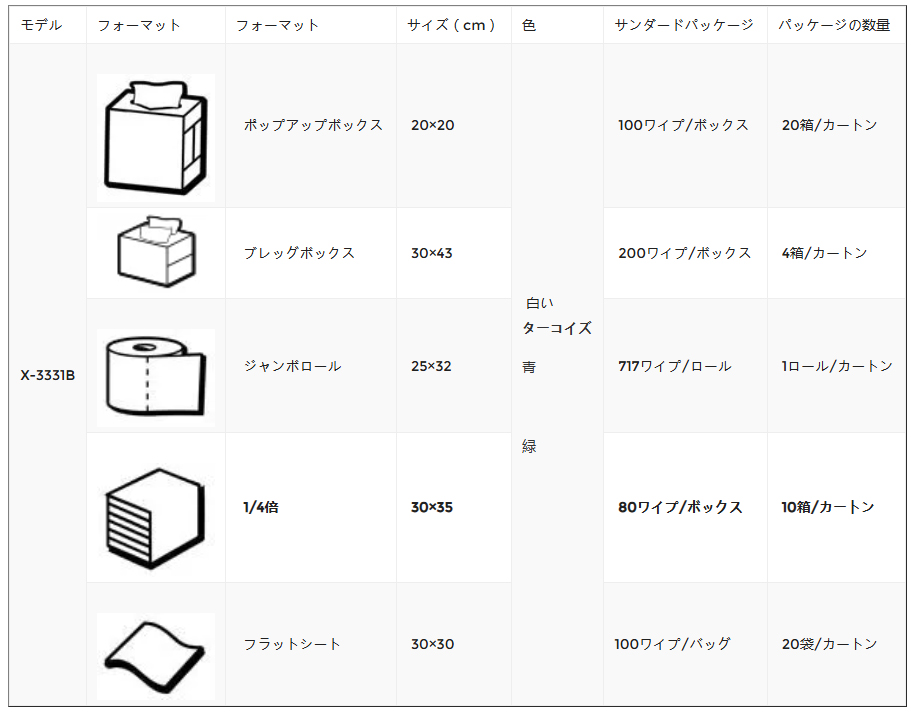911x715 pixels.
Task: Click the jumbo roll illustration
Action: [x=156, y=378]
